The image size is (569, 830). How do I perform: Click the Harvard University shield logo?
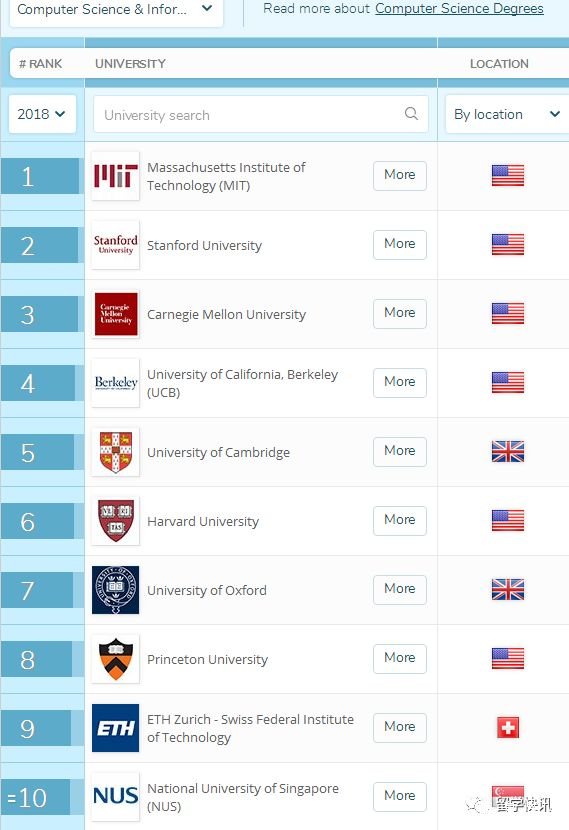coord(115,521)
